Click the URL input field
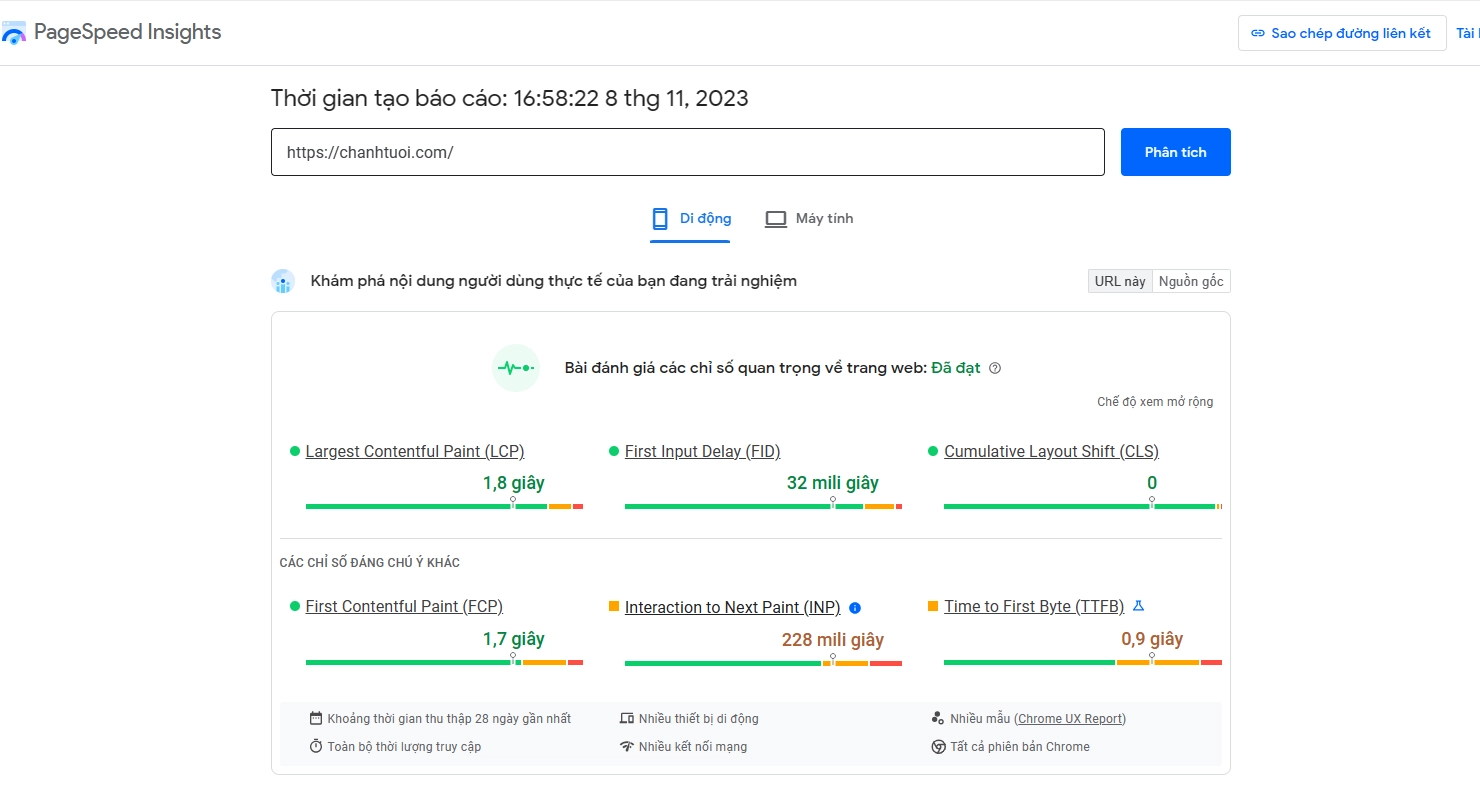Screen dimensions: 1480x790 [687, 153]
